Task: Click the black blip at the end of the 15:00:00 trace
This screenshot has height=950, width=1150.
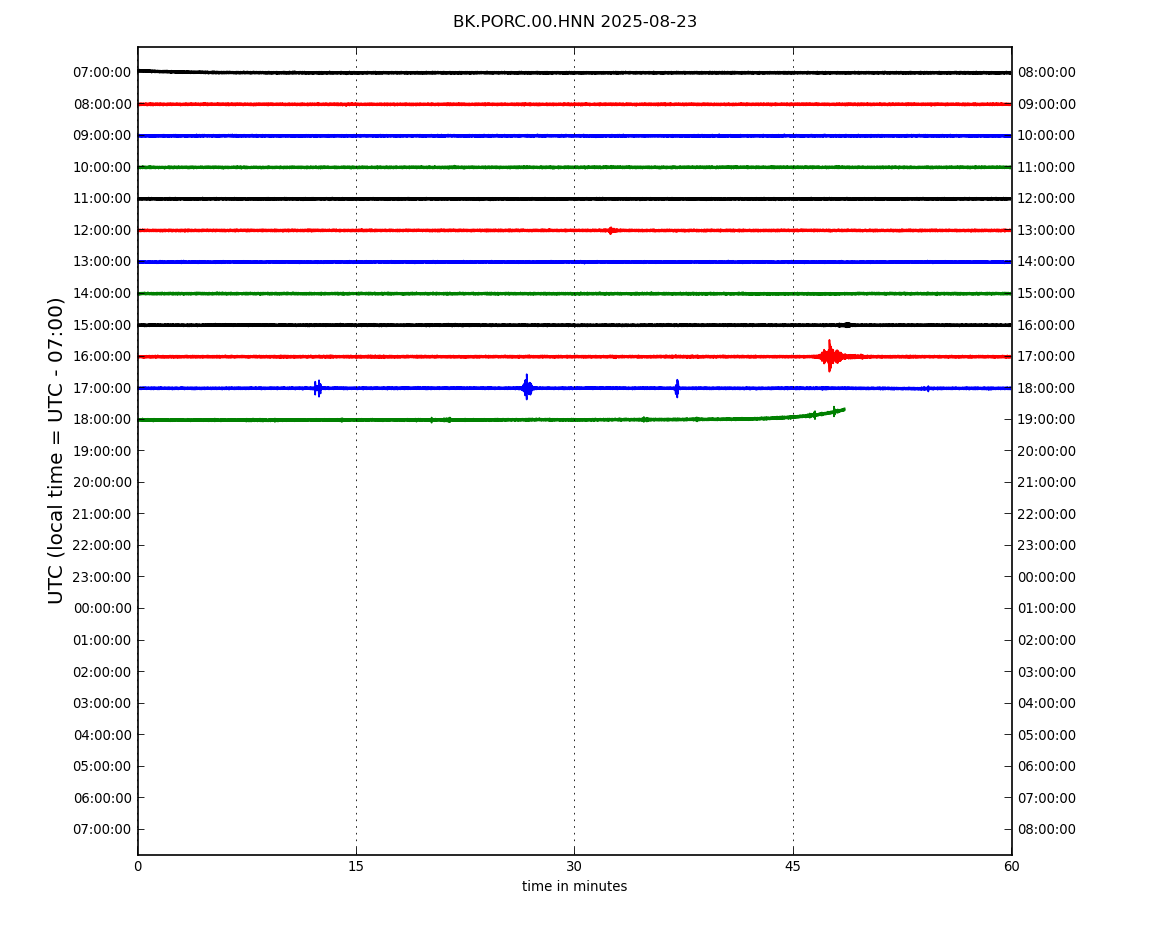Action: [845, 325]
